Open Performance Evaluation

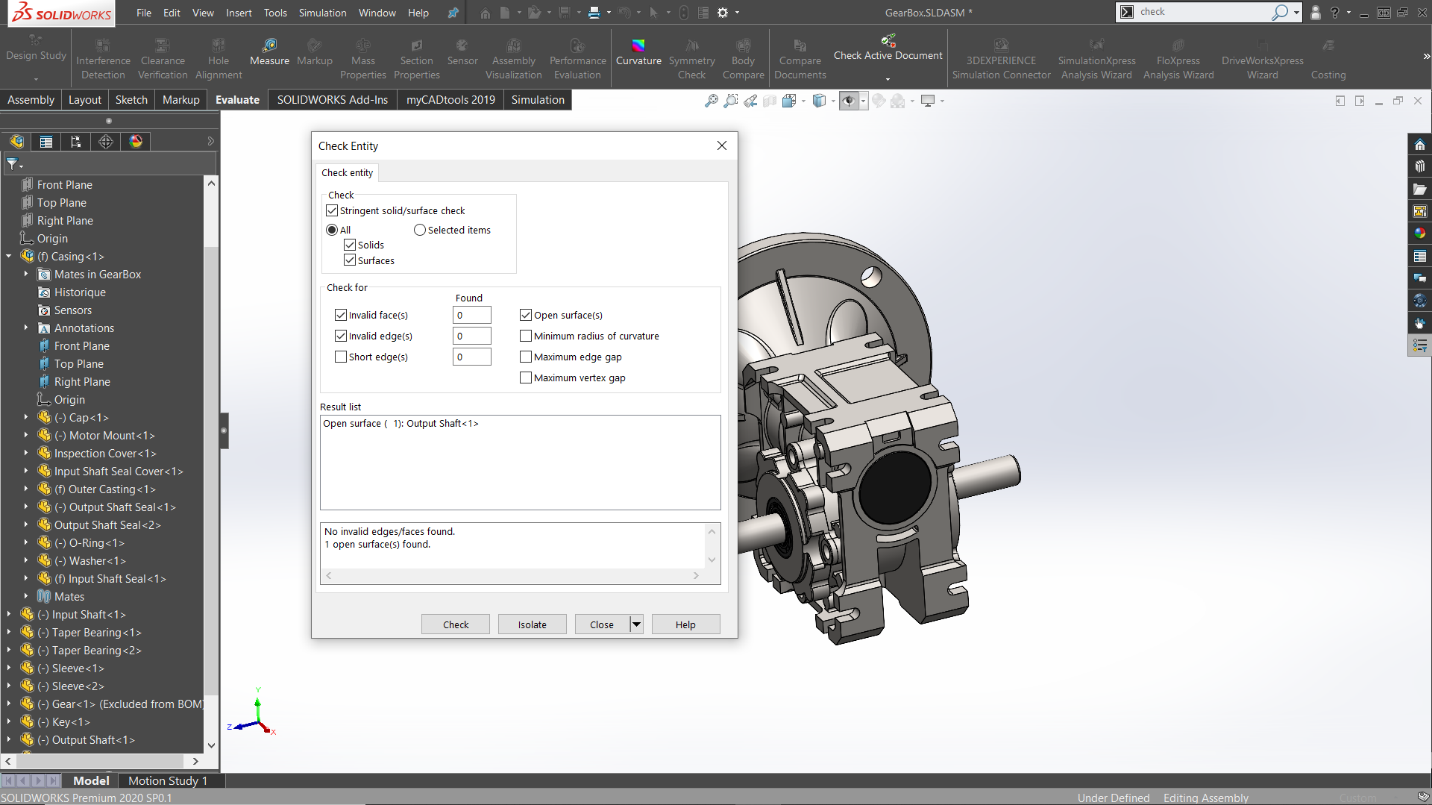[x=577, y=59]
